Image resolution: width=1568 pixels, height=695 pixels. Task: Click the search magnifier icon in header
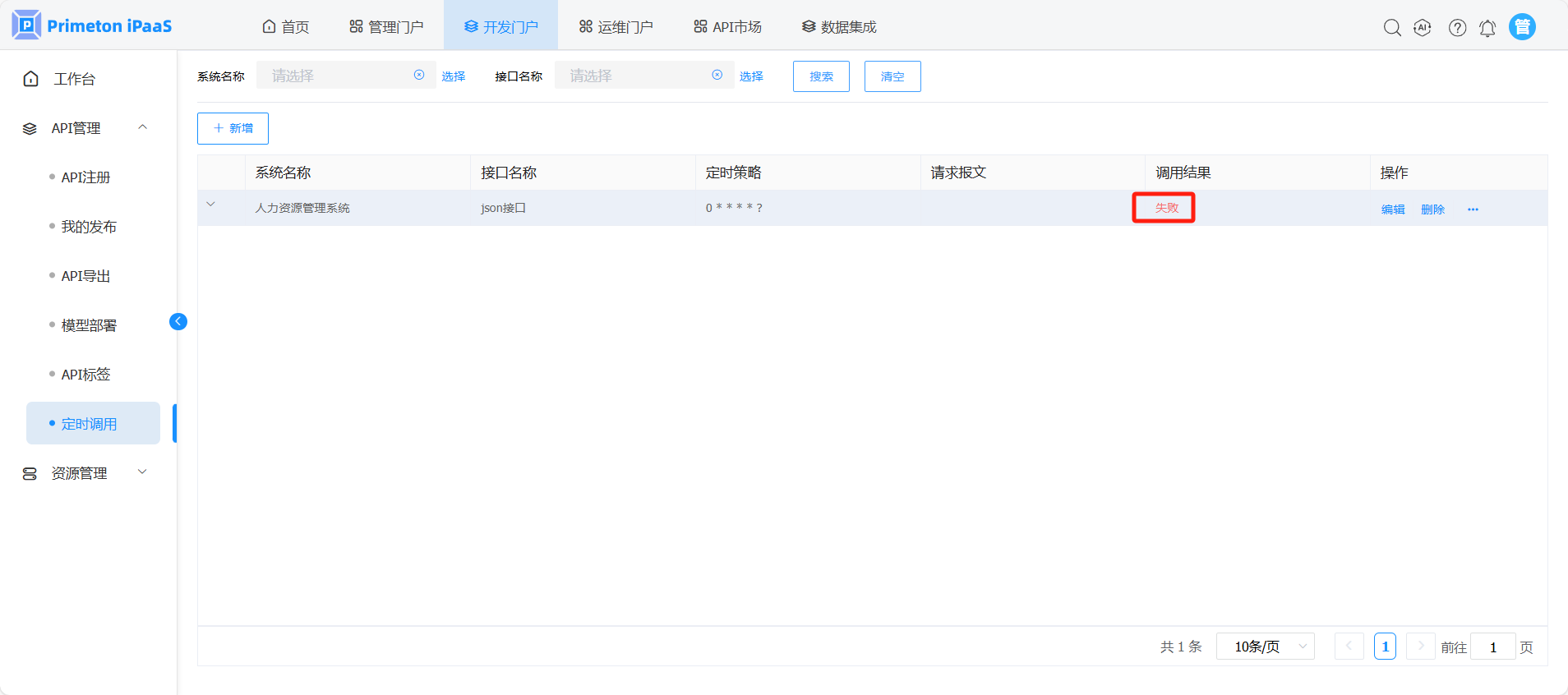[x=1391, y=28]
